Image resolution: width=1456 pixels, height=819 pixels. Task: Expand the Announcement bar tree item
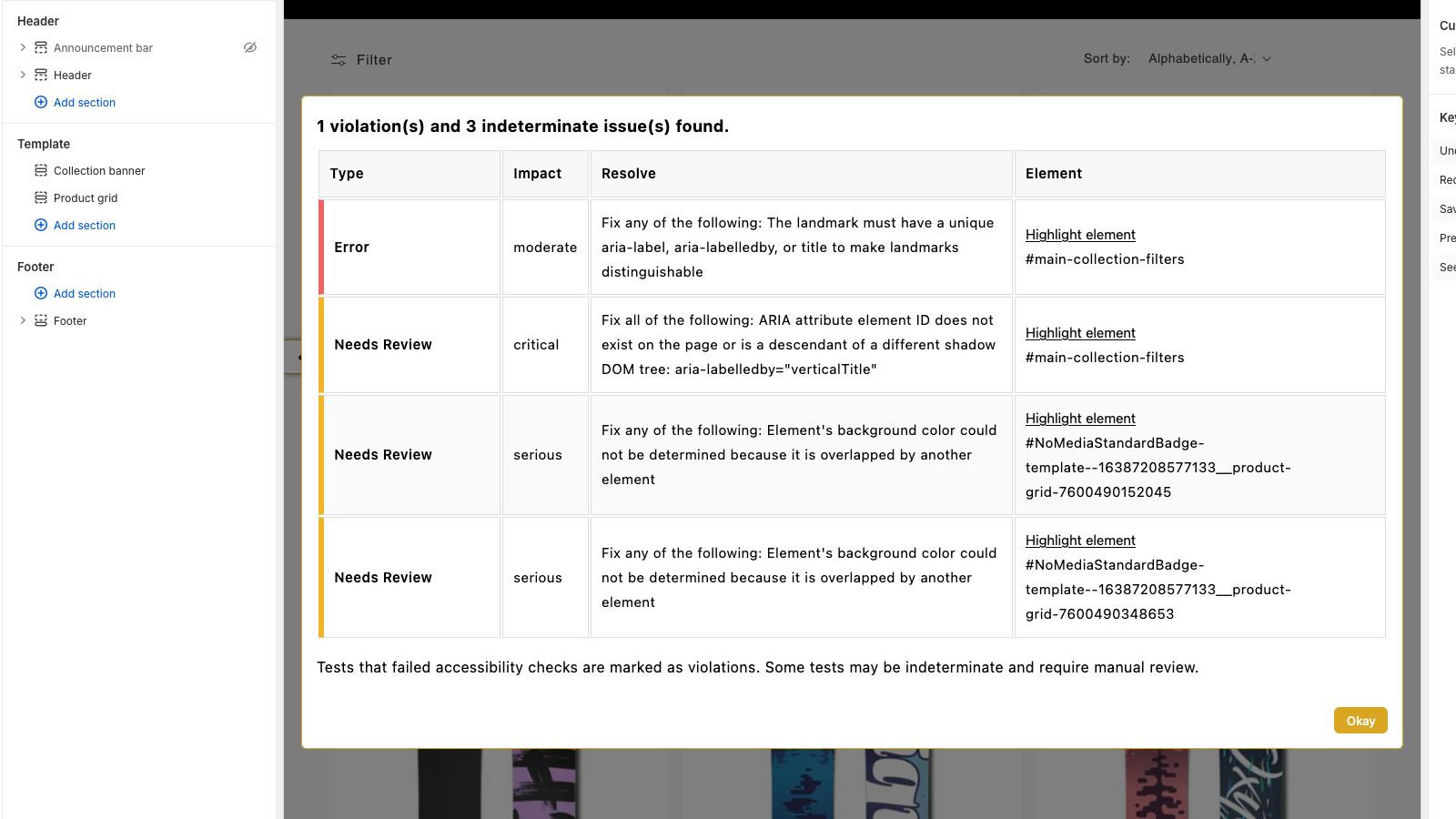23,47
